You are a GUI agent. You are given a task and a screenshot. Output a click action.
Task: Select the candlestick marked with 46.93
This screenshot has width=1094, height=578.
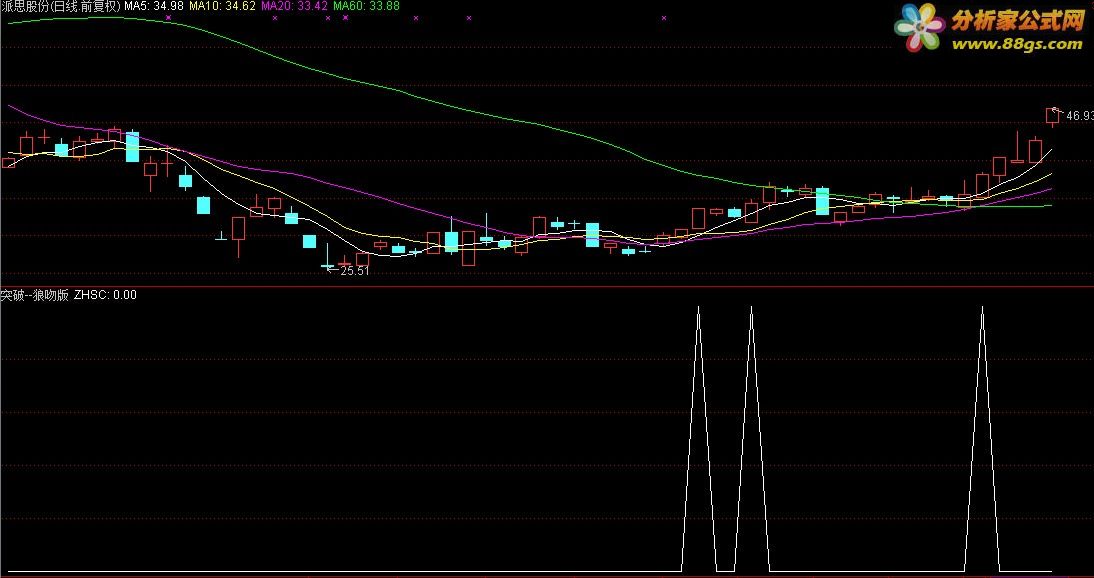1052,117
